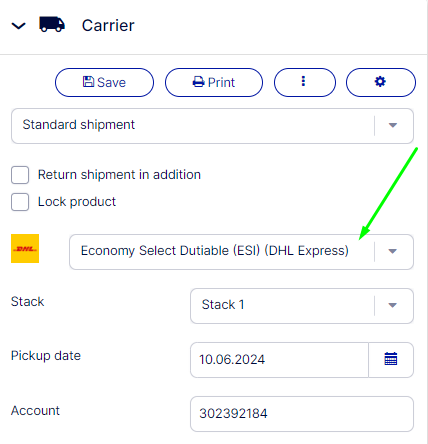Click the Return shipment in addition label
This screenshot has height=444, width=428.
119,175
